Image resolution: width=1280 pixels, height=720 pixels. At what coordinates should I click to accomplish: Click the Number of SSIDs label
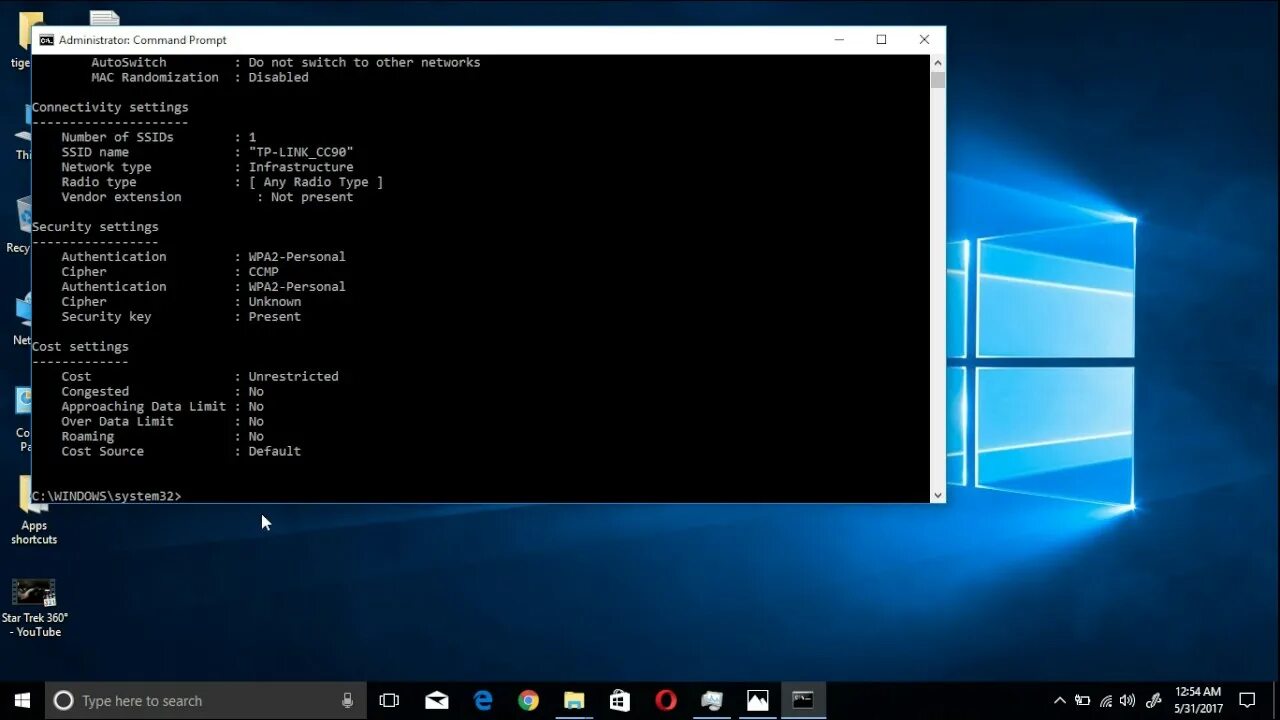117,137
